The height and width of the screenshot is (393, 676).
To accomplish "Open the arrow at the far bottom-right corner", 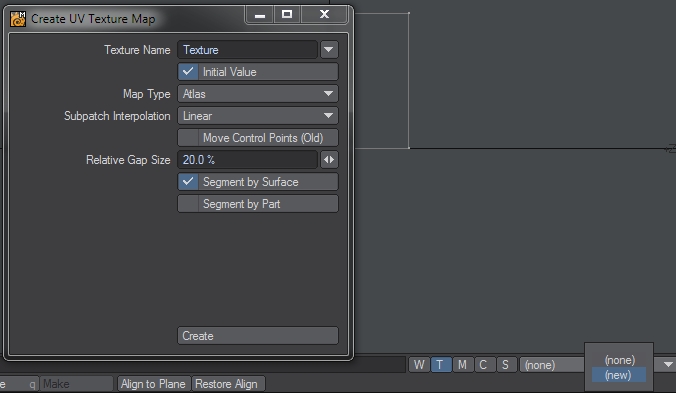I will click(x=668, y=365).
